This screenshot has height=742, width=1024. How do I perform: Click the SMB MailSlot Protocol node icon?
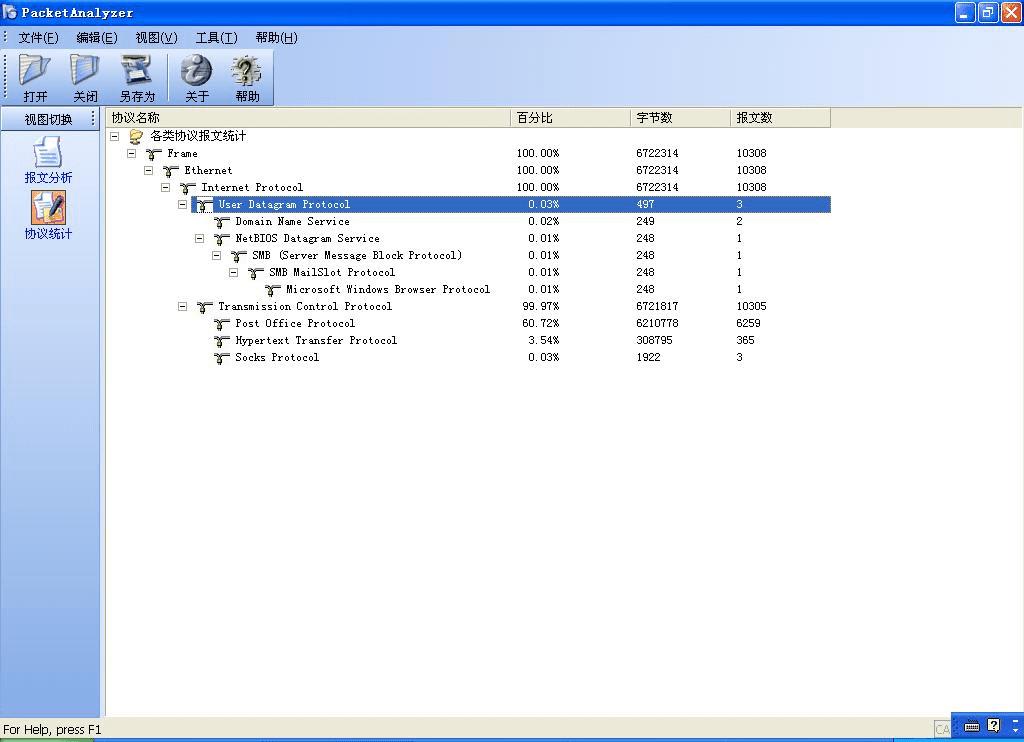tap(255, 273)
